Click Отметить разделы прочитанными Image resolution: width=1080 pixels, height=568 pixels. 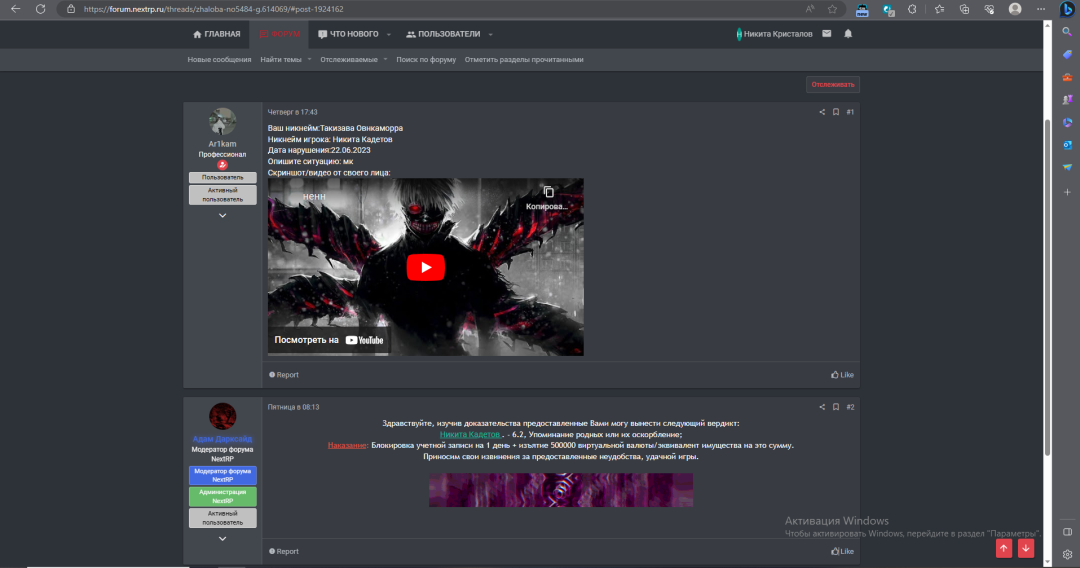pos(523,59)
